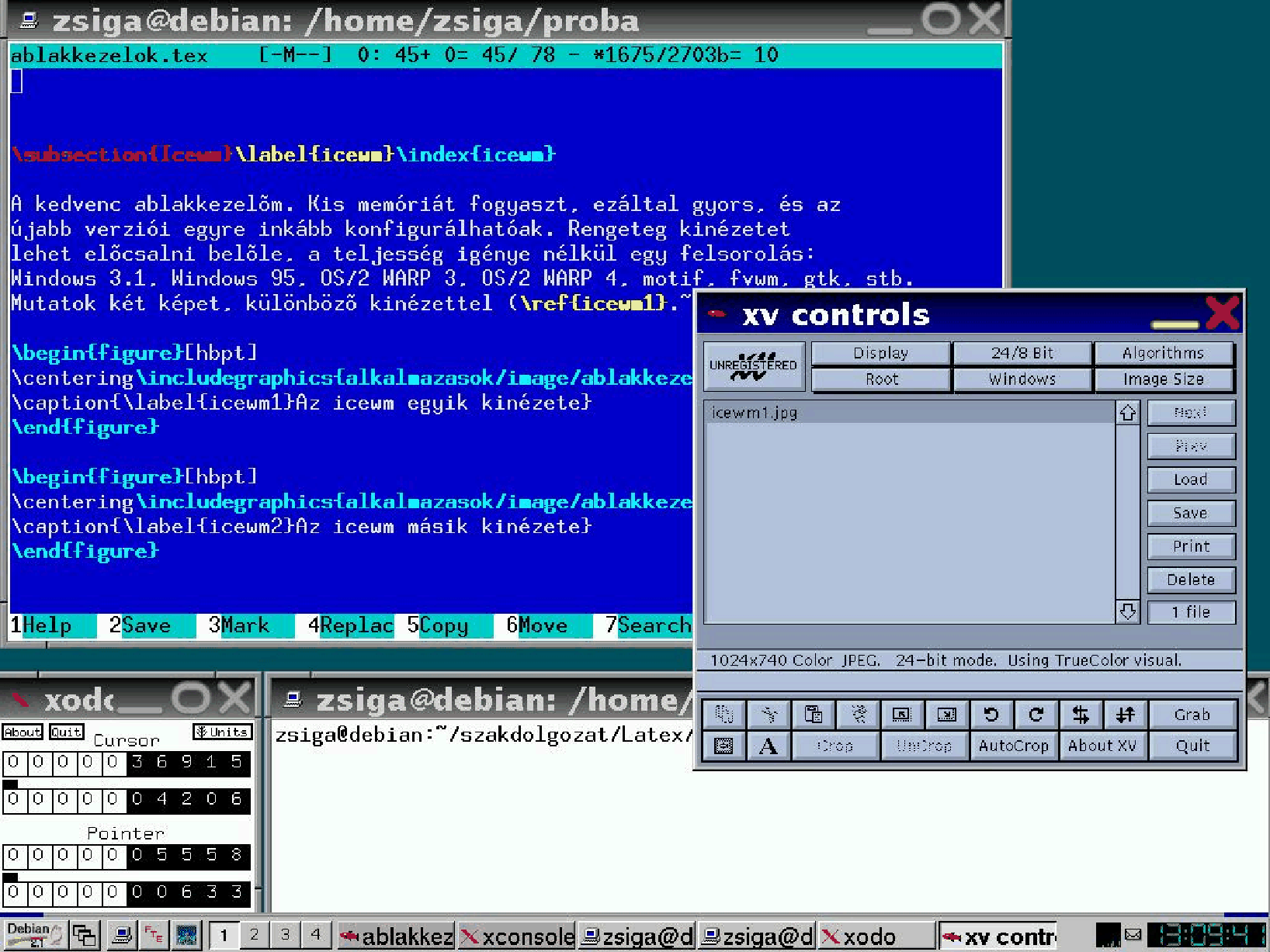Screen dimensions: 1270x952
Task: Click the xodo window title icon
Action: tap(20, 700)
